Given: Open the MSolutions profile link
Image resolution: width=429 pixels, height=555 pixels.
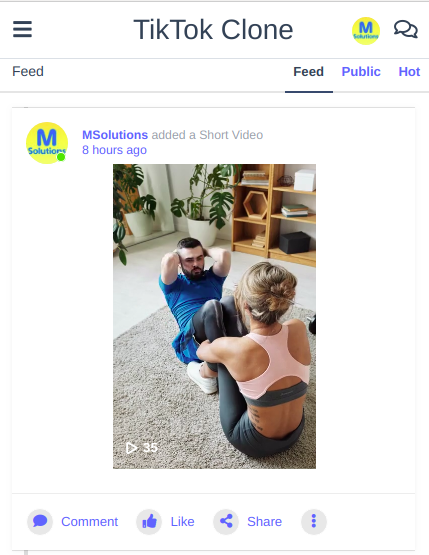Looking at the screenshot, I should (x=115, y=135).
